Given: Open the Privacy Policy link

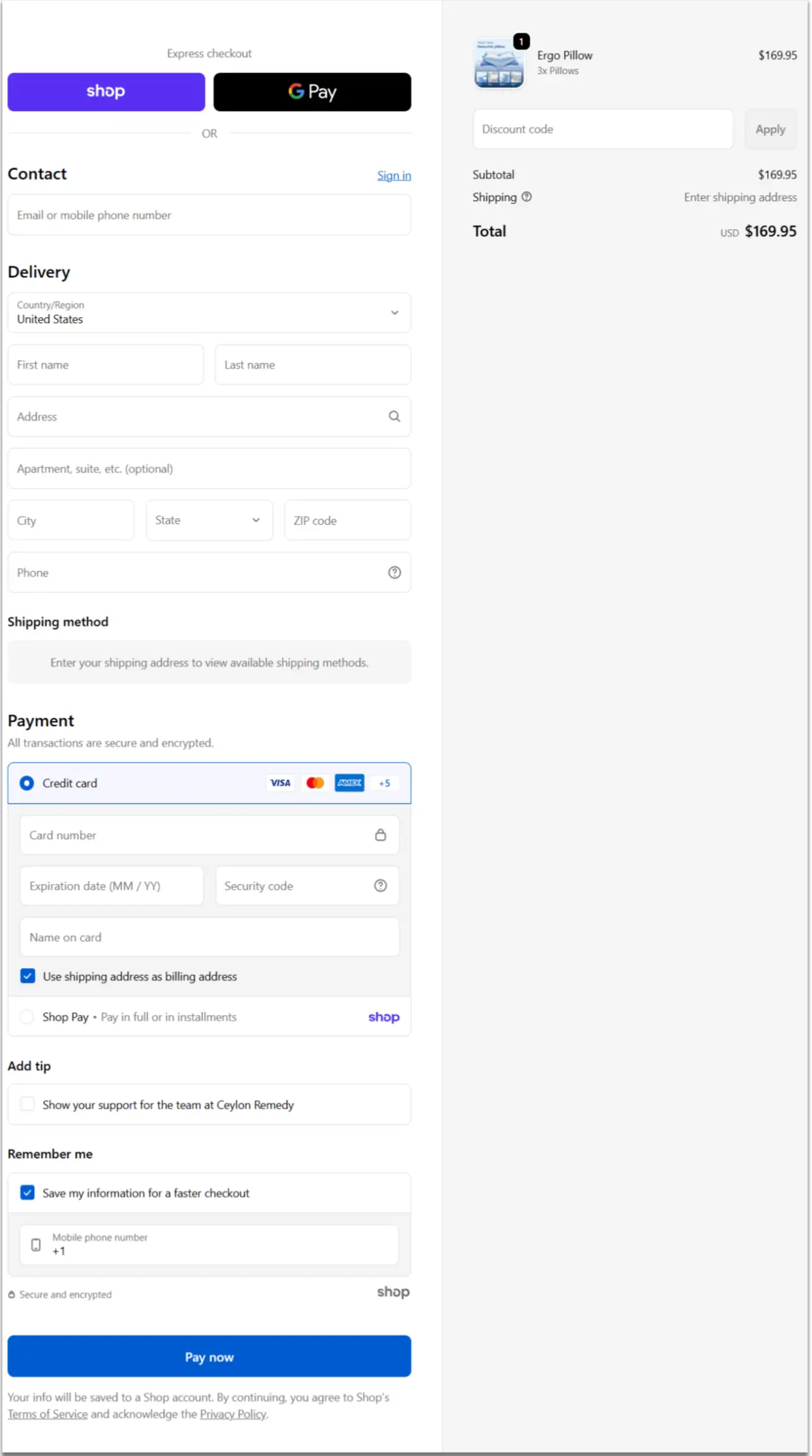Looking at the screenshot, I should 233,1414.
